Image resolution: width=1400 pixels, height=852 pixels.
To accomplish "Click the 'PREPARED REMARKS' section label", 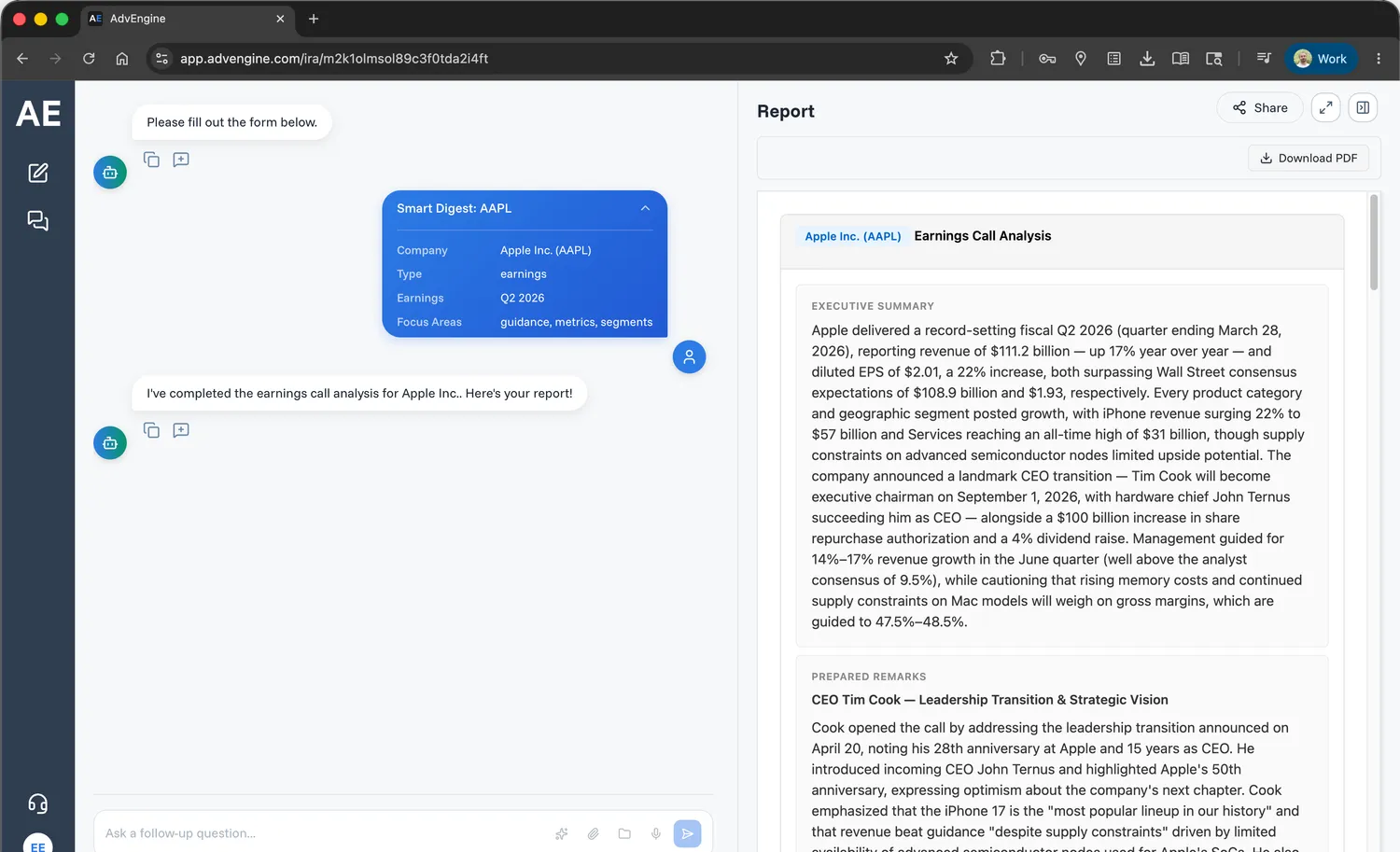I will tap(869, 677).
